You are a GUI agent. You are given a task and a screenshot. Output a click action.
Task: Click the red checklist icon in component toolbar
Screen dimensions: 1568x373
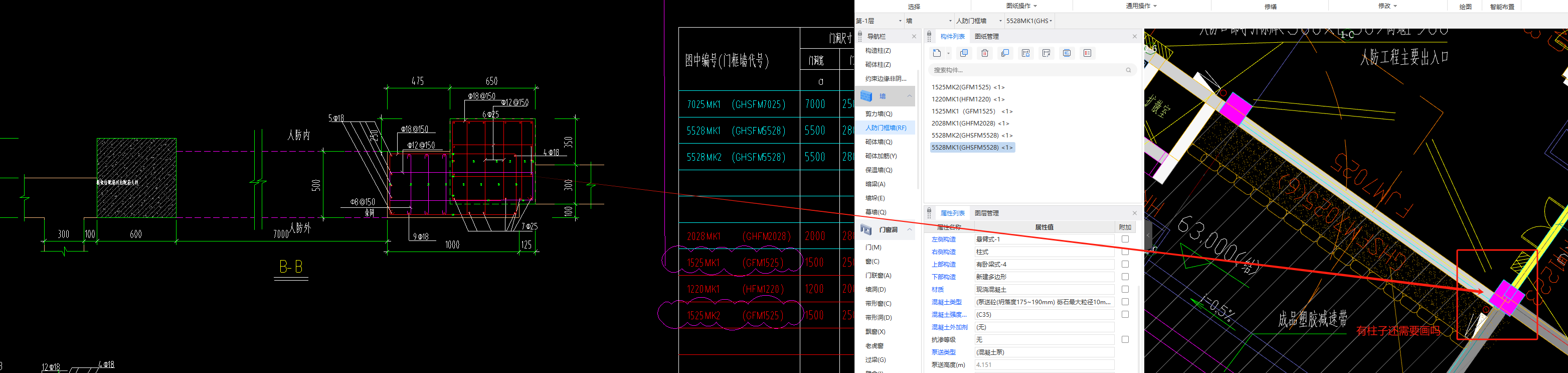[x=1088, y=53]
